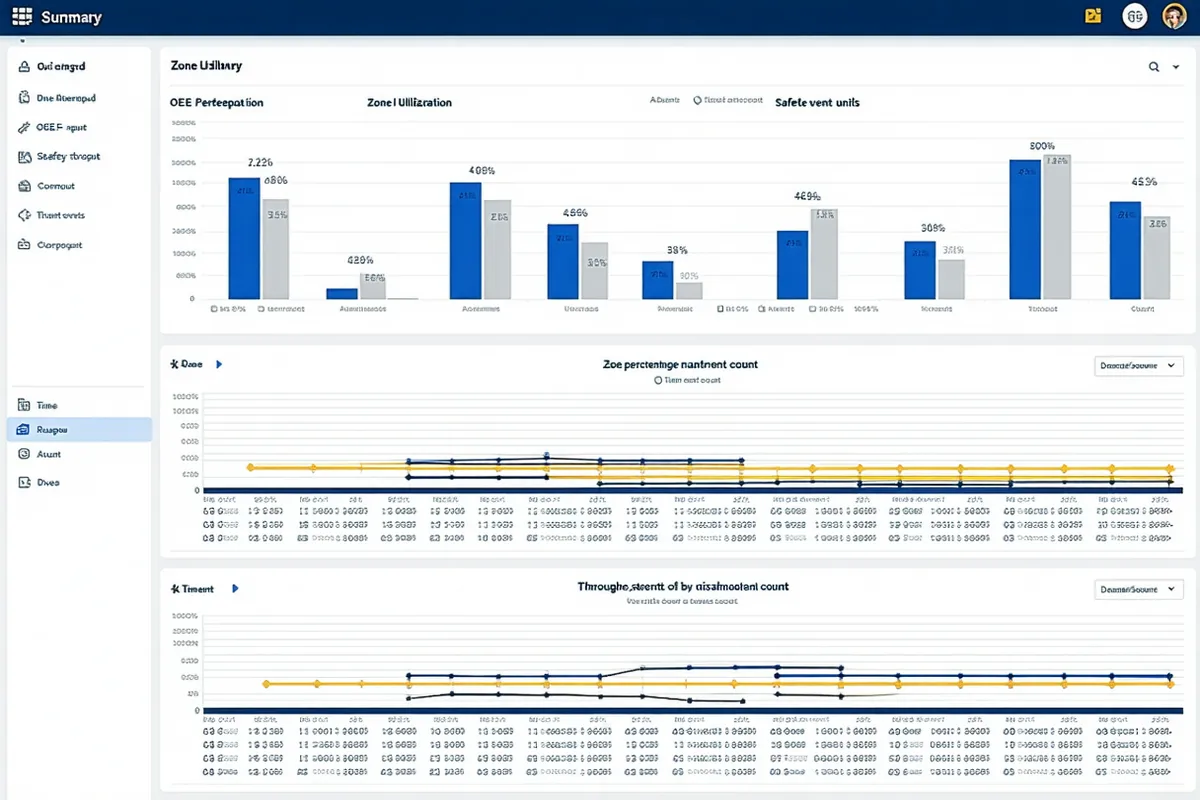Open the user avatar menu

(1174, 16)
